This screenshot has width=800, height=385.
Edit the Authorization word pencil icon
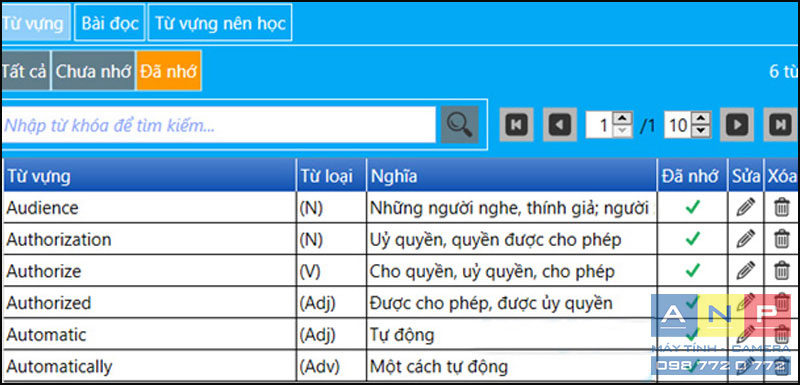coord(745,239)
